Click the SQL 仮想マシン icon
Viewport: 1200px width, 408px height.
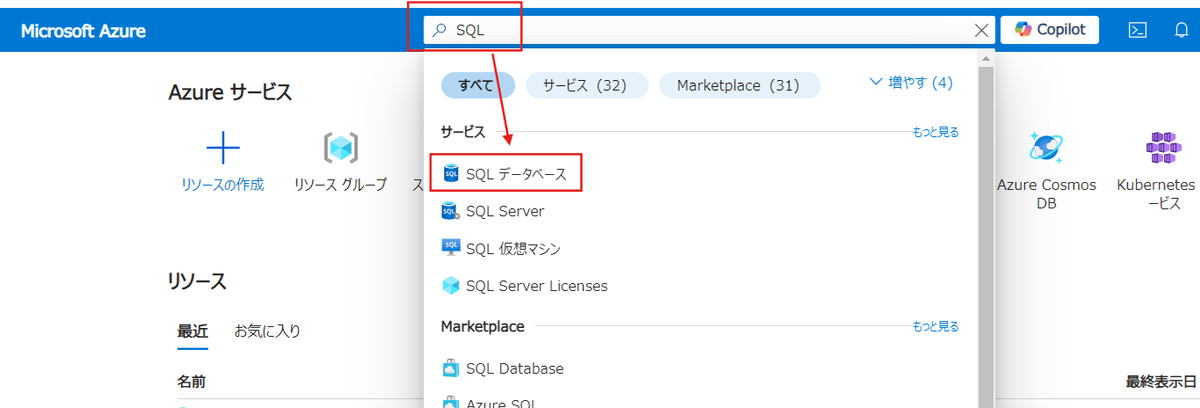pos(451,247)
